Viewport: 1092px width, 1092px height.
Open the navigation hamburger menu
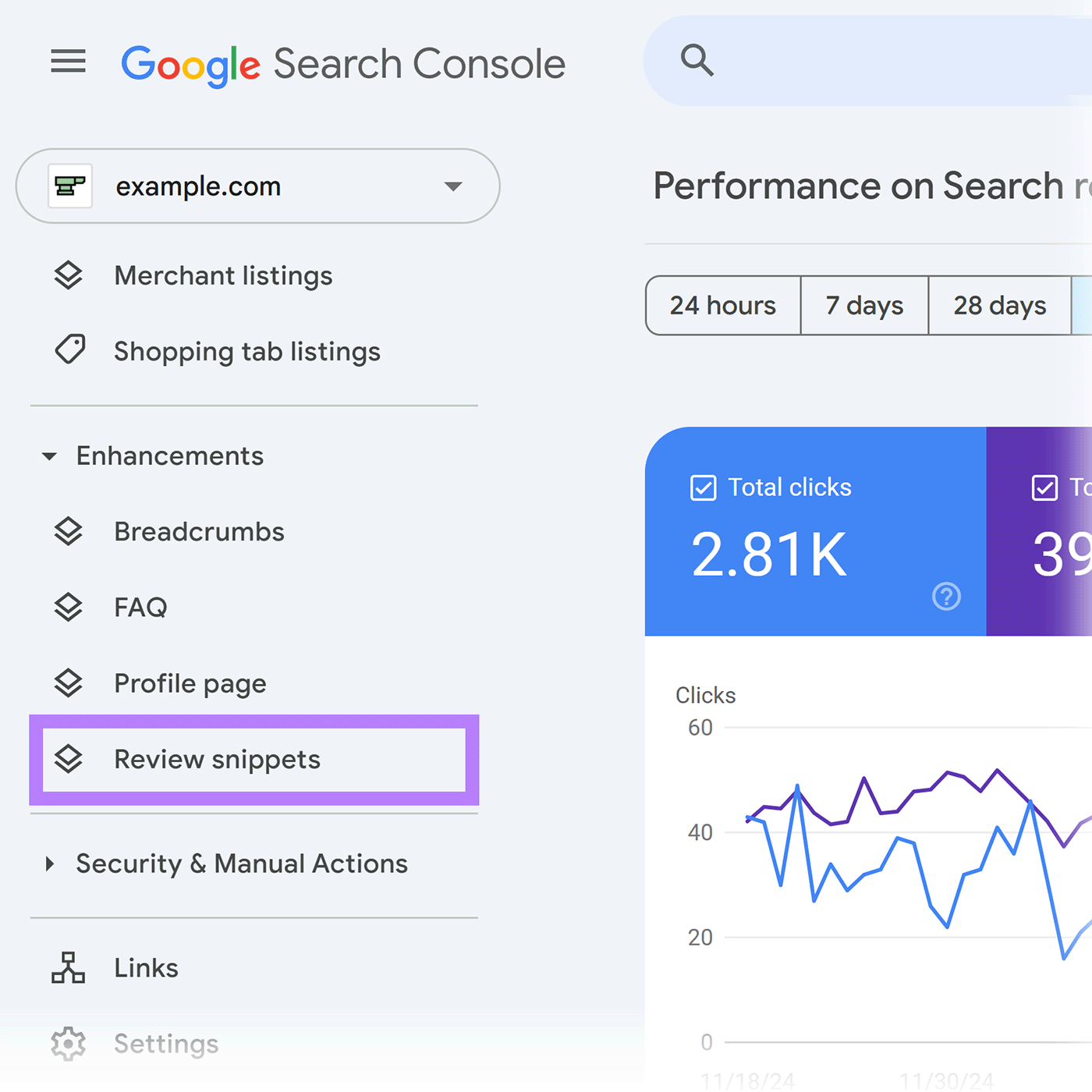click(x=68, y=62)
